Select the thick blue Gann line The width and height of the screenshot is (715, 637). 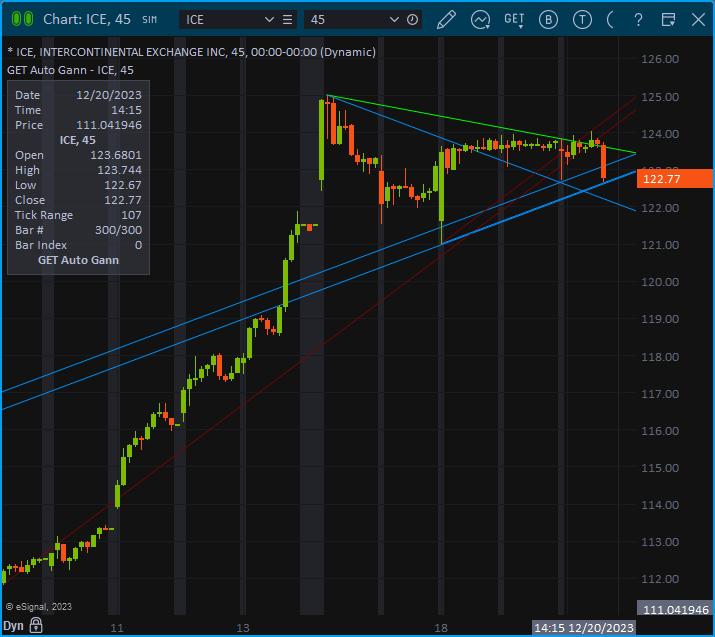click(539, 208)
